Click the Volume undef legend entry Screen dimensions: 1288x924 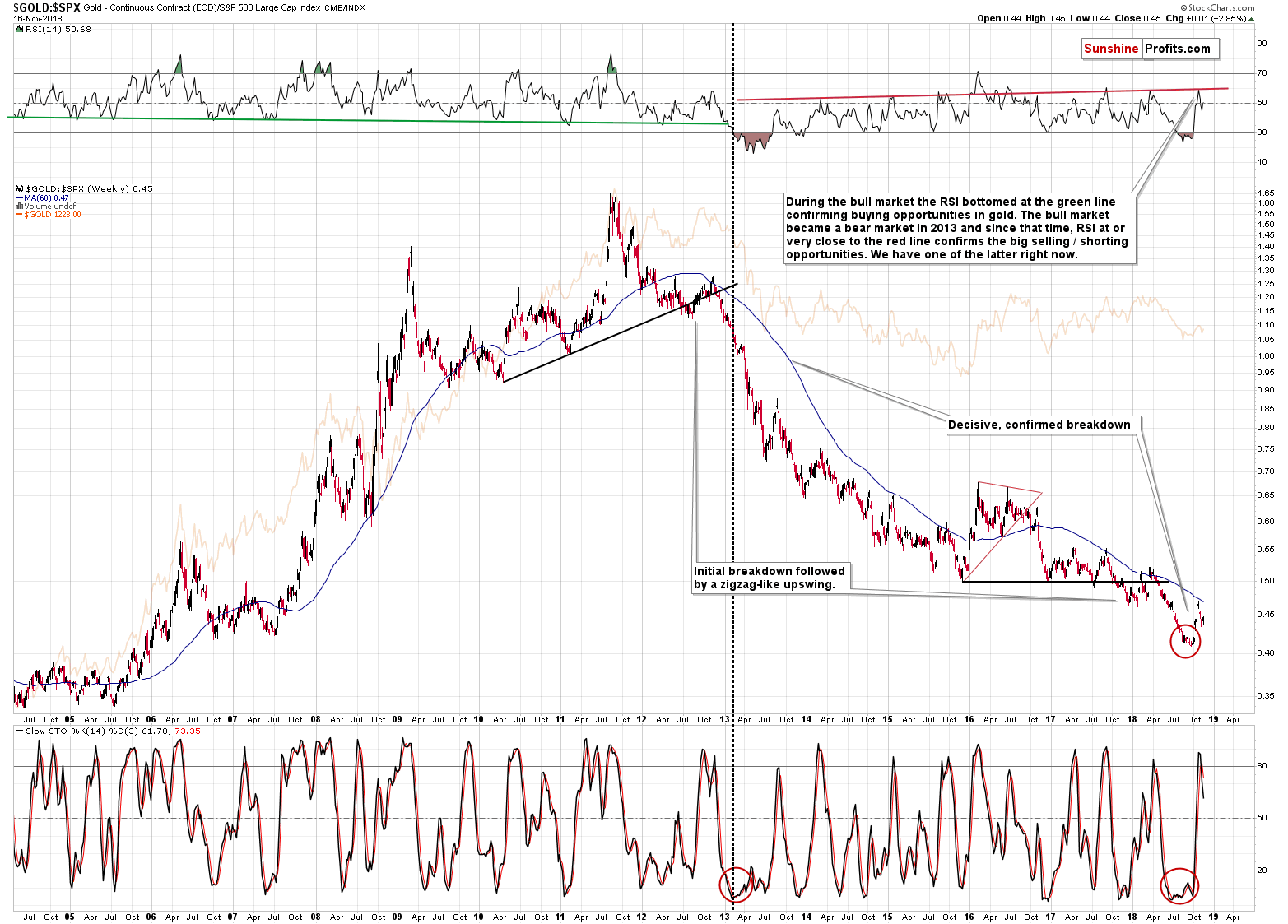[49, 207]
